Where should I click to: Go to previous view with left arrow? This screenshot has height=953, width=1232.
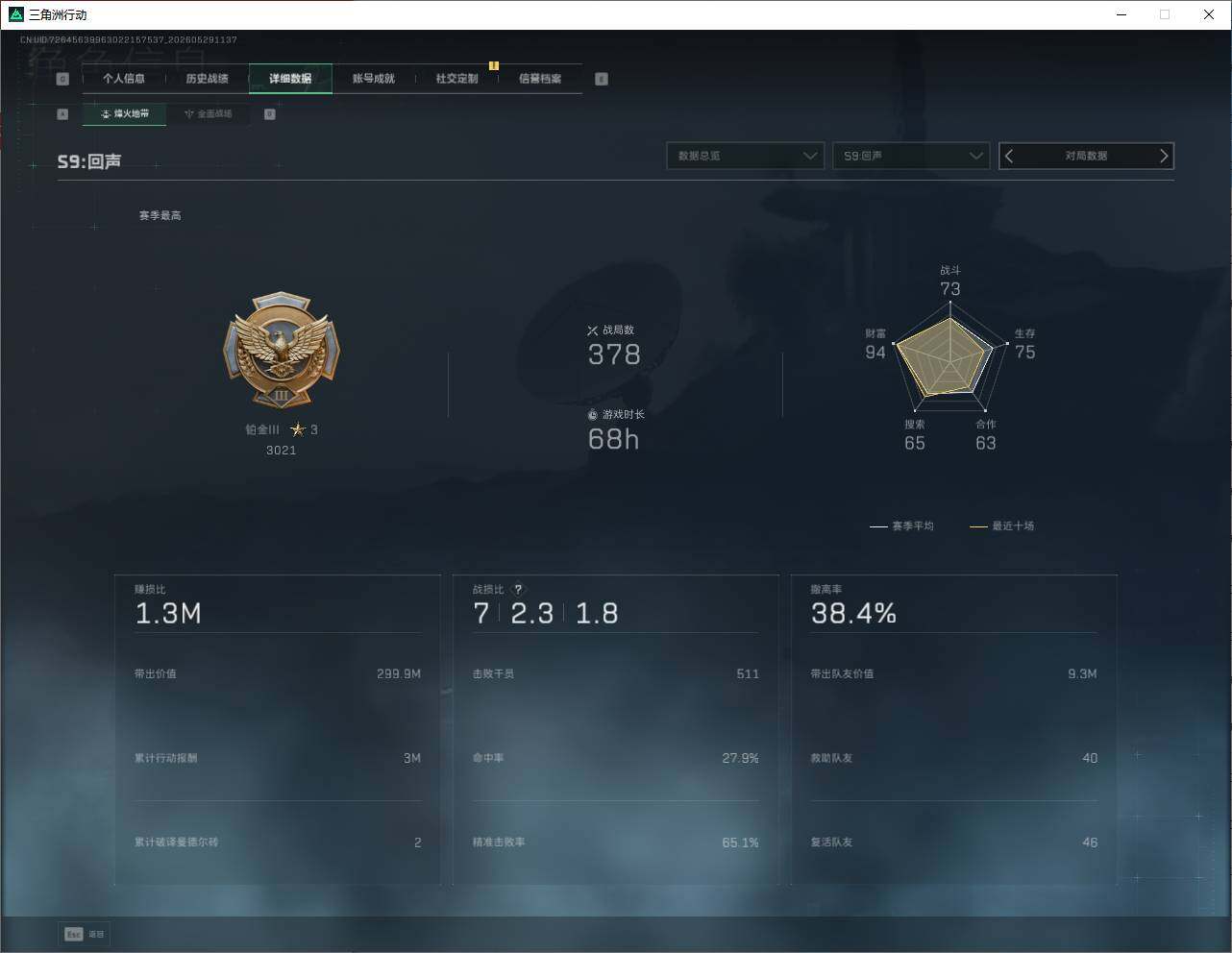pyautogui.click(x=1009, y=156)
